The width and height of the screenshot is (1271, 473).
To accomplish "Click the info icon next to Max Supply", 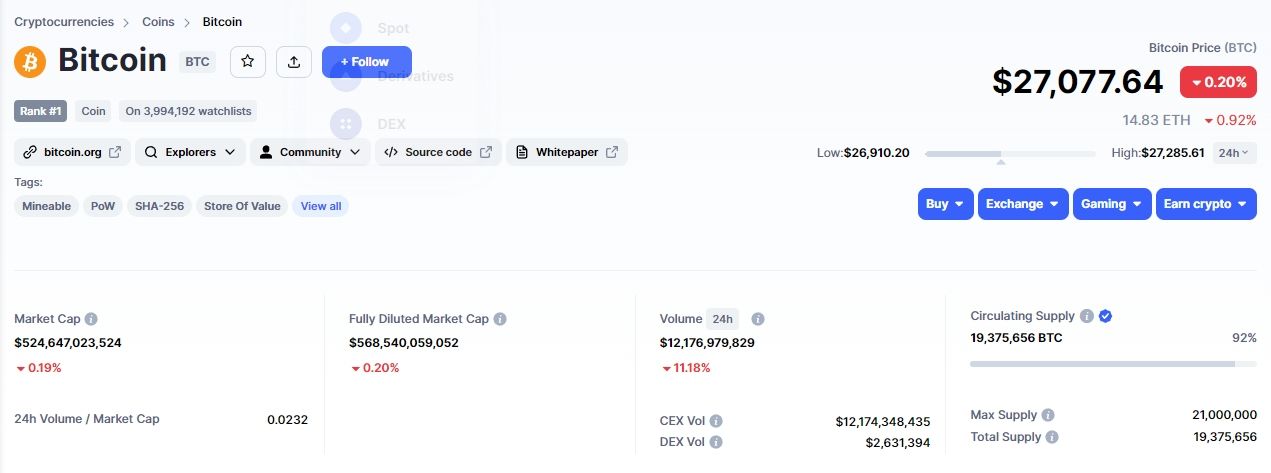I will [x=1047, y=415].
